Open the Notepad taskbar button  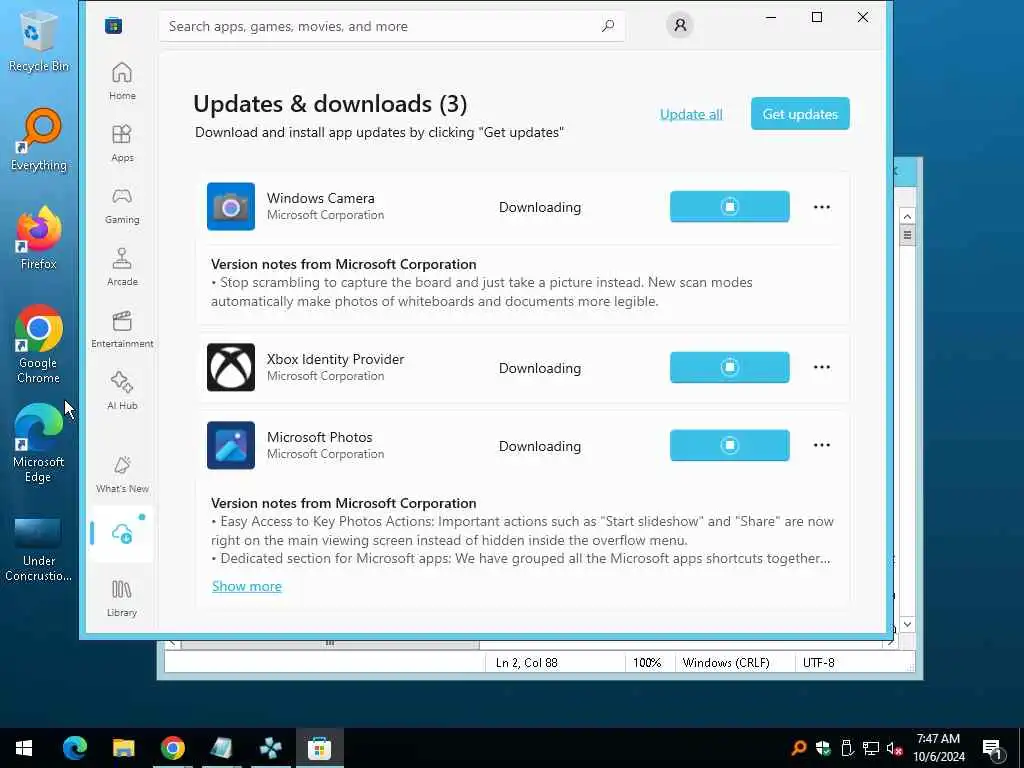pyautogui.click(x=221, y=748)
